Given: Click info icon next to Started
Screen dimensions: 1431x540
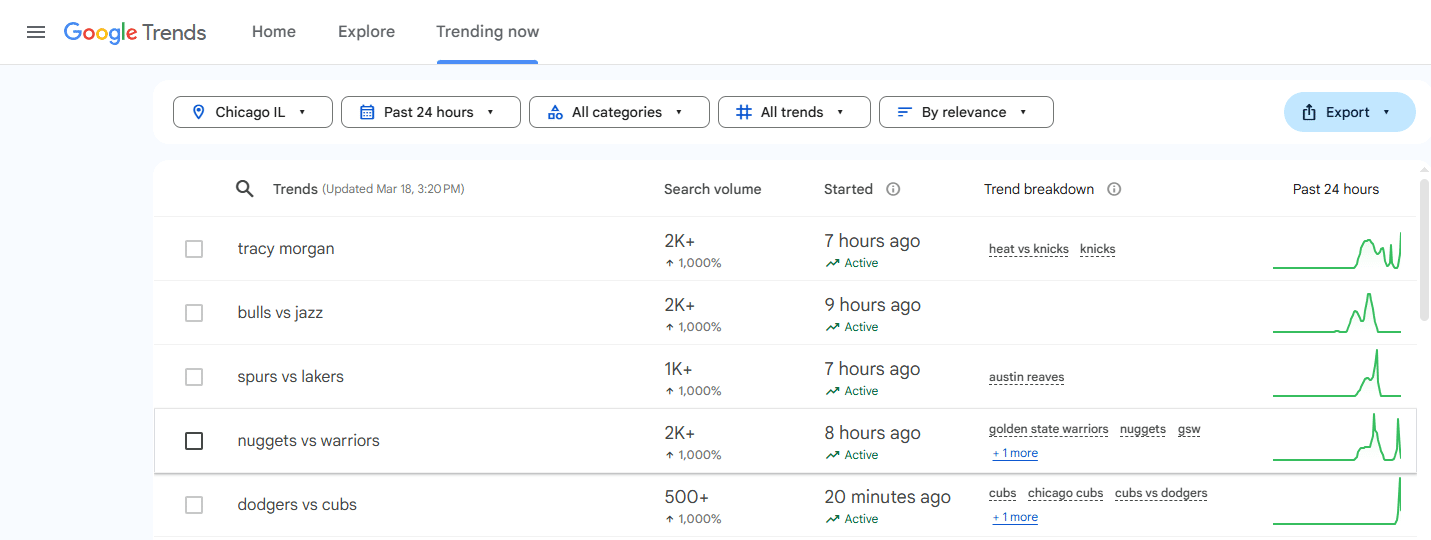Looking at the screenshot, I should pos(894,189).
